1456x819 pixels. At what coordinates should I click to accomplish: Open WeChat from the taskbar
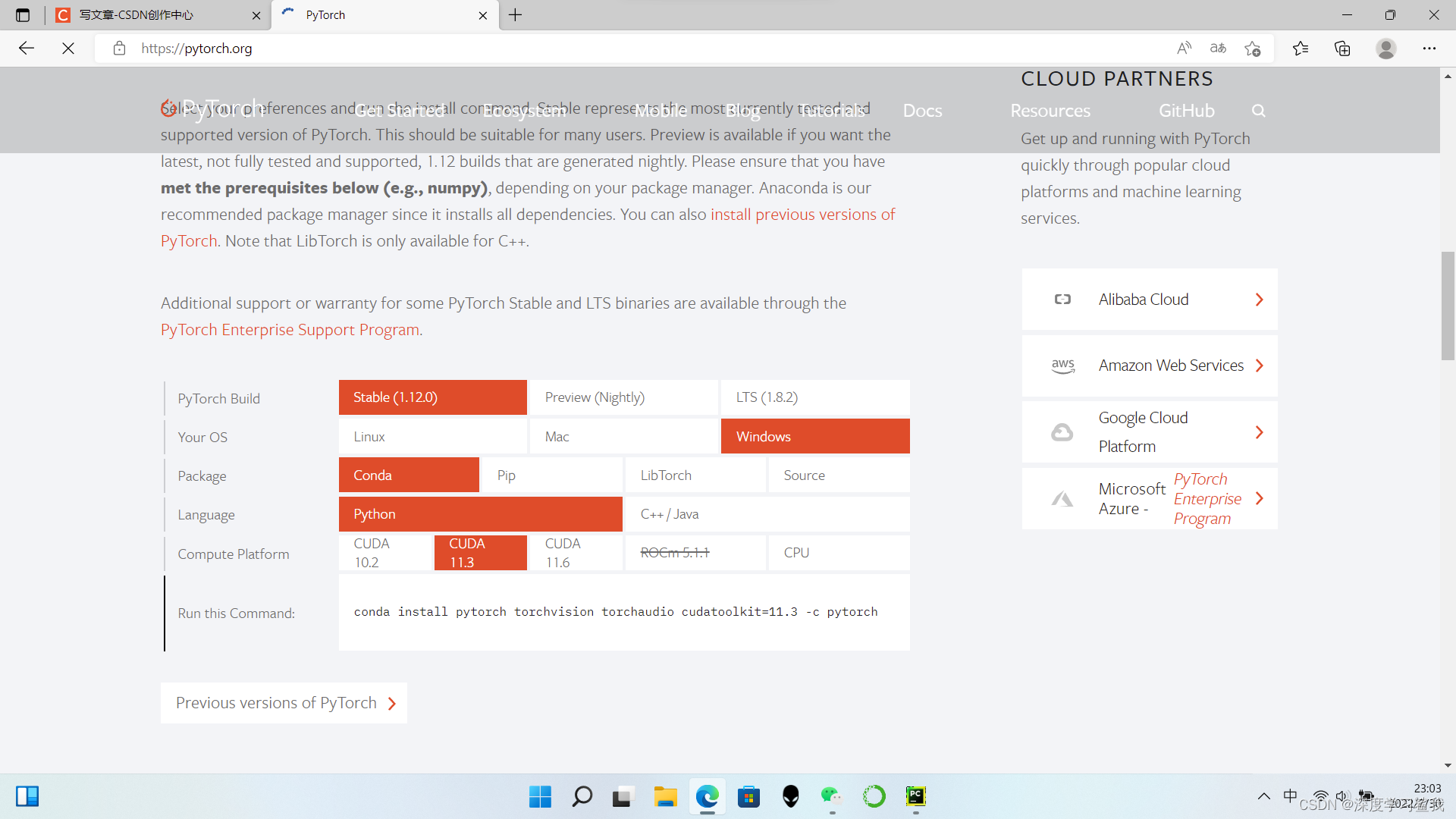tap(831, 796)
